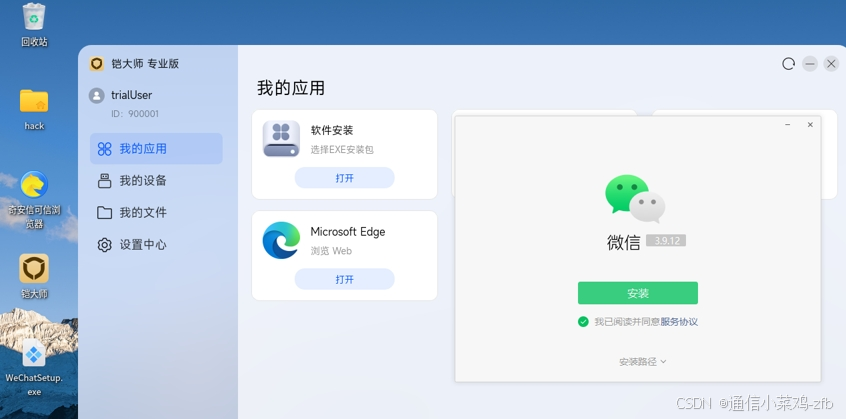
Task: Select the hack folder on desktop
Action: (34, 101)
